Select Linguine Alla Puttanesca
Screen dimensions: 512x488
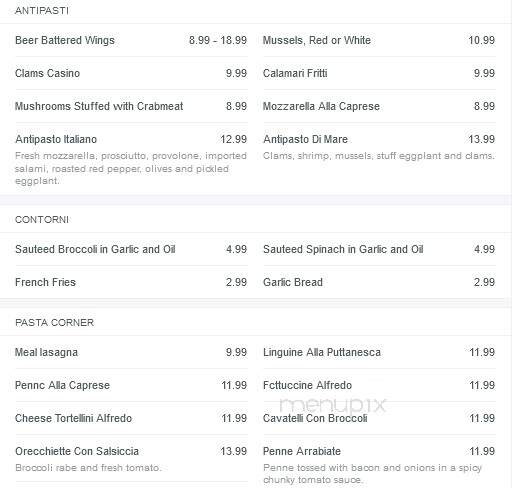point(322,352)
